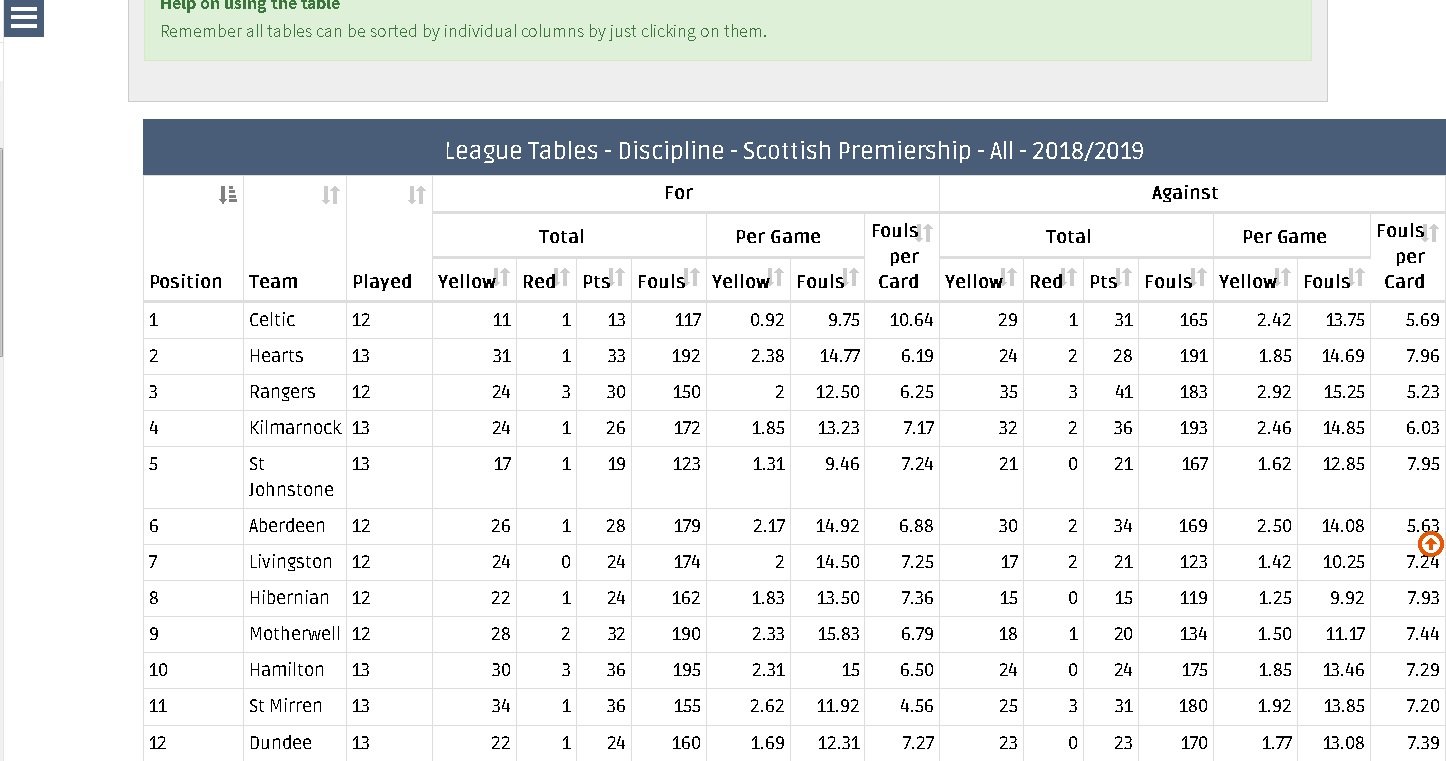Sort by Against Fouls per Card icon
1446x761 pixels.
click(1431, 233)
